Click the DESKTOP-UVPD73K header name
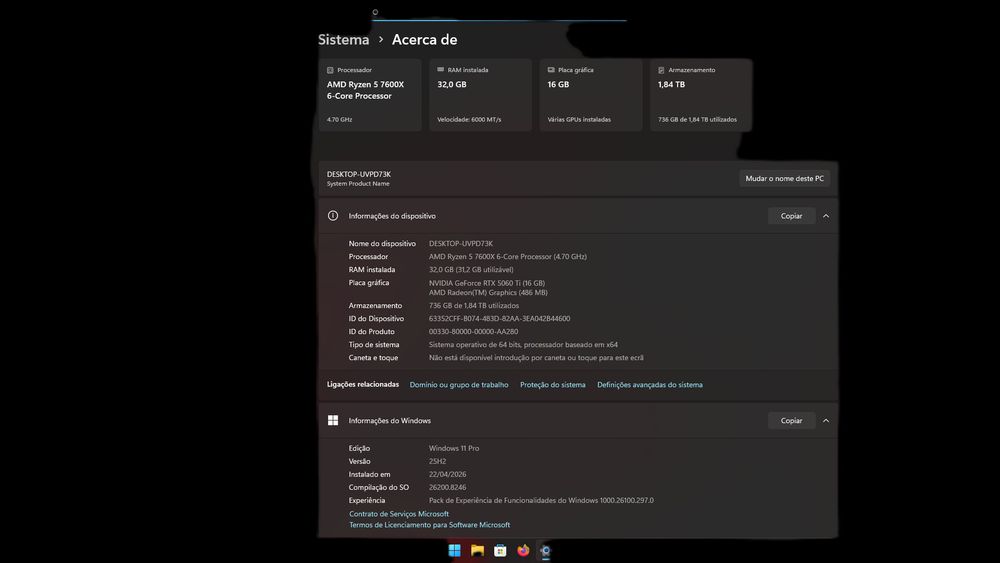 click(358, 174)
